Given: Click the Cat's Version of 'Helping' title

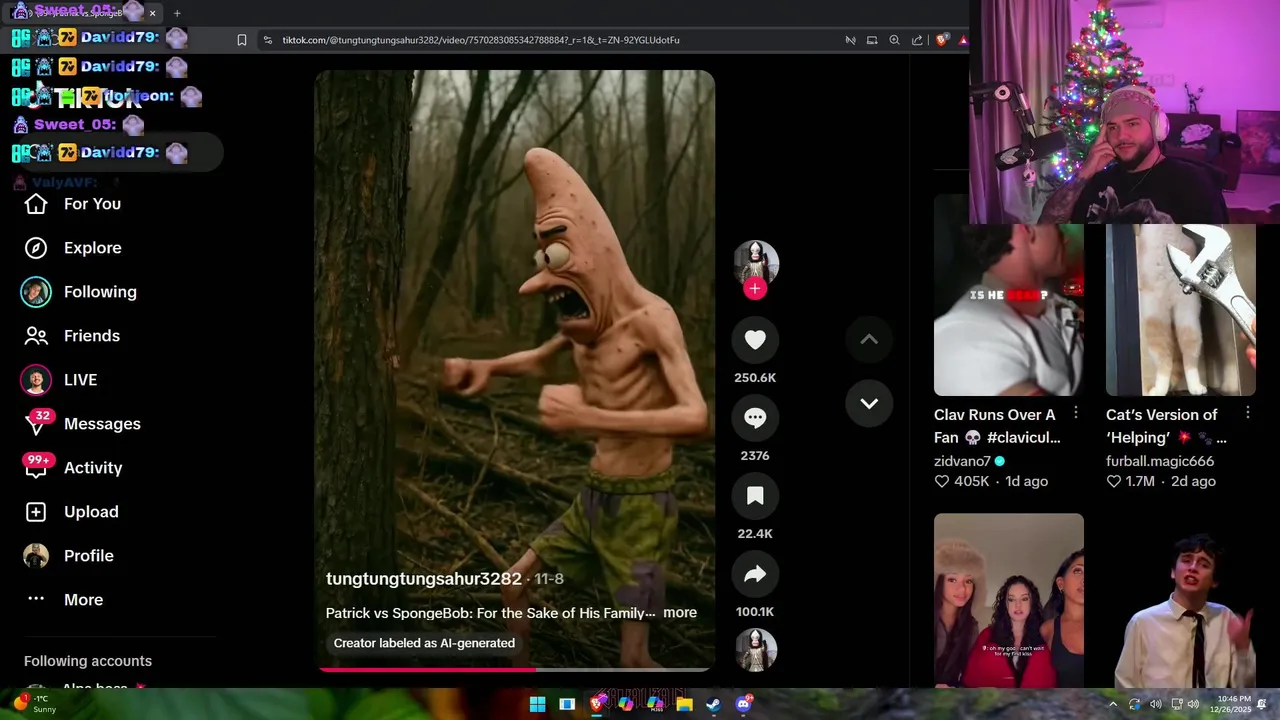Looking at the screenshot, I should [1166, 426].
